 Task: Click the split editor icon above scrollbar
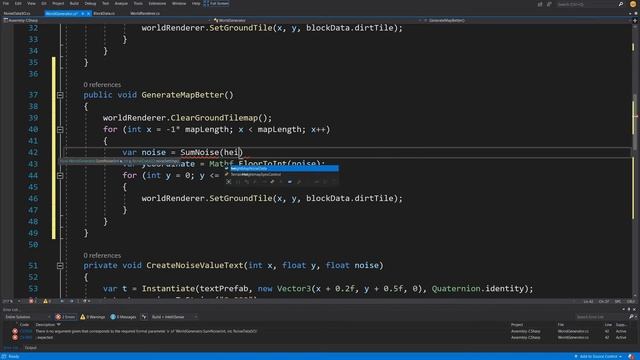pyautogui.click(x=635, y=20)
